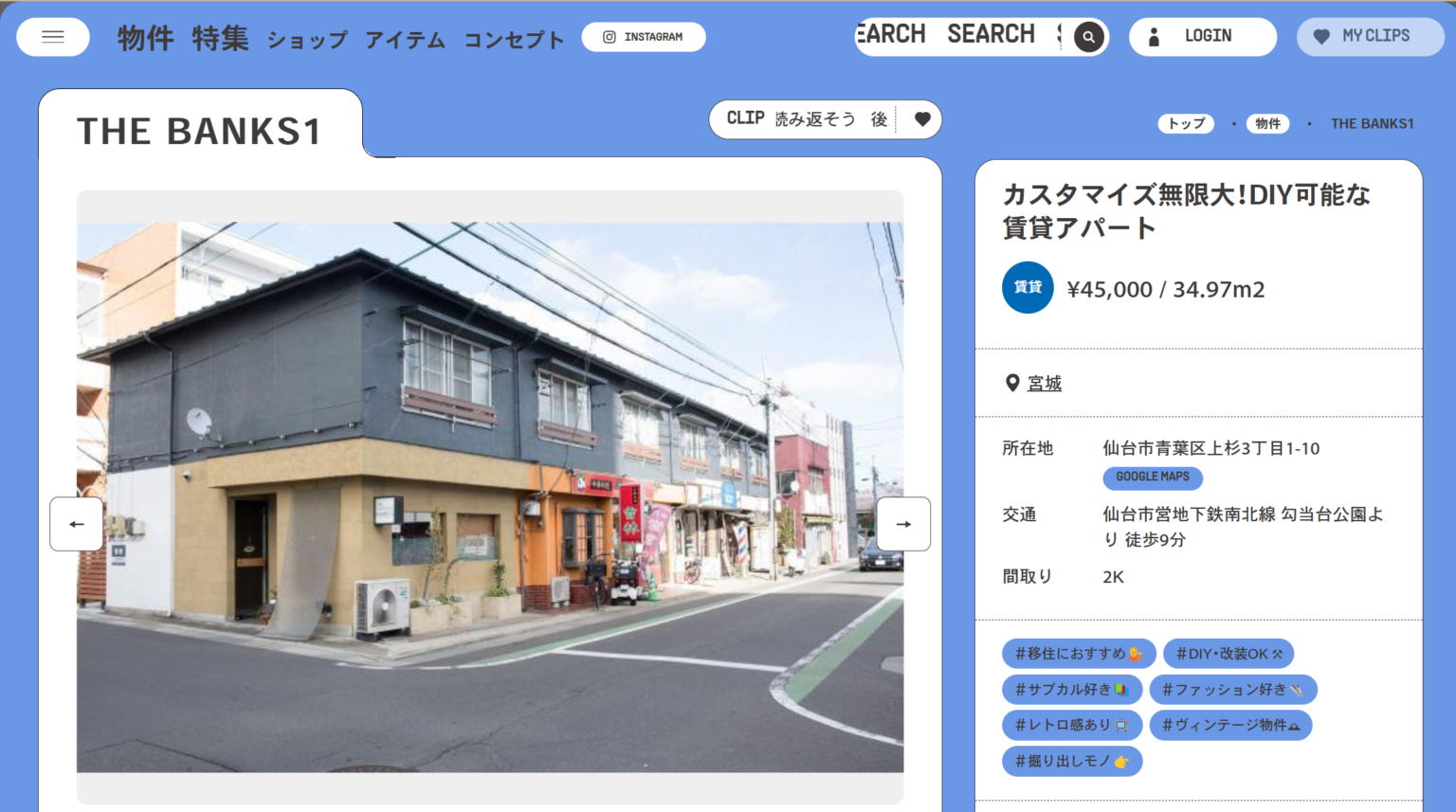Click the LOGIN button
This screenshot has width=1456, height=812.
[1202, 37]
